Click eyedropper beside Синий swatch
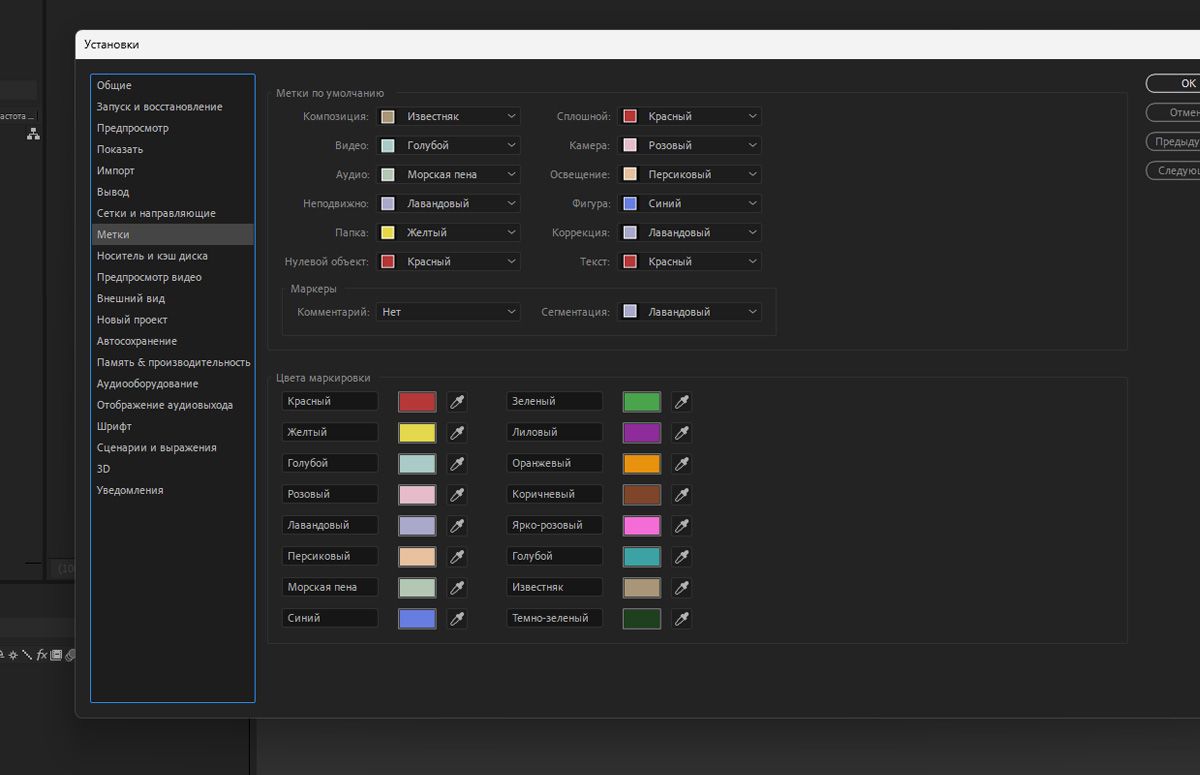 [457, 619]
